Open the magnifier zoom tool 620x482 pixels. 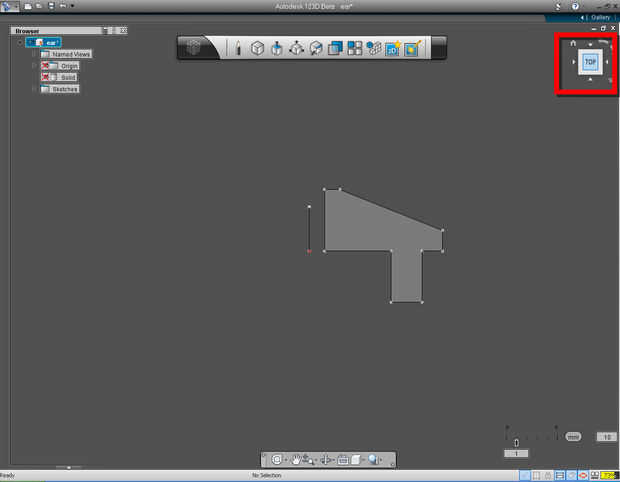pyautogui.click(x=373, y=459)
